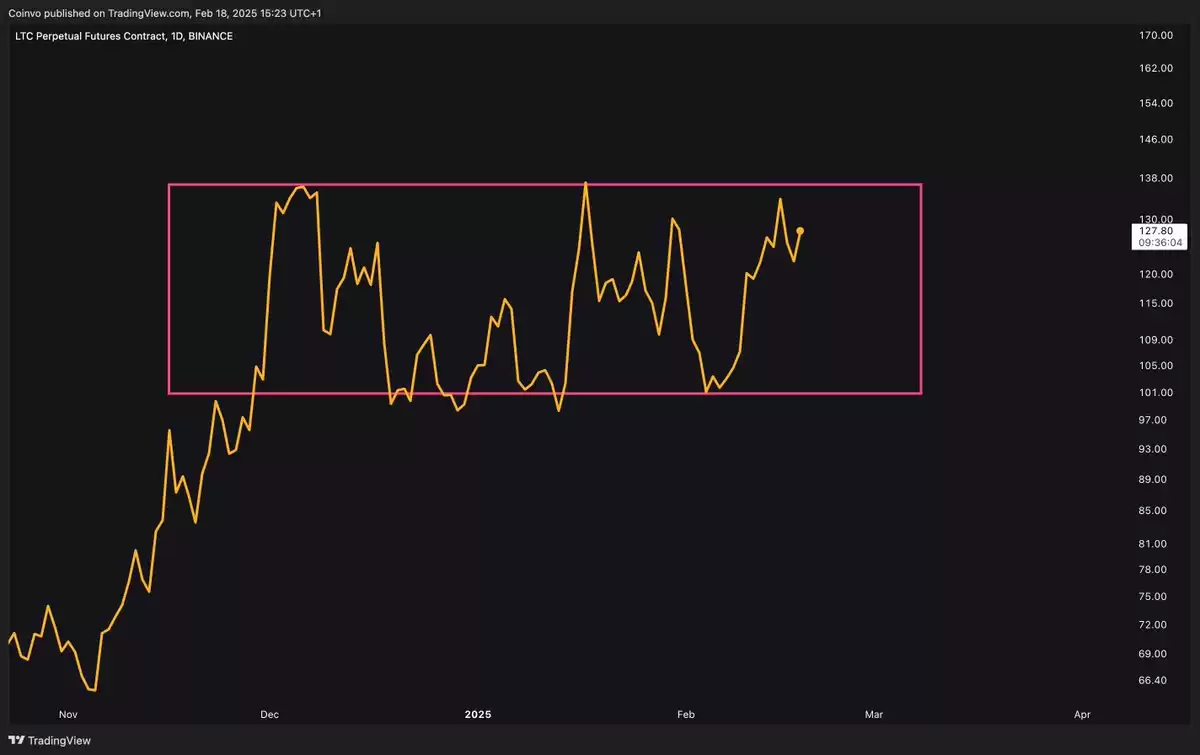Click the current price label 127.80
The width and height of the screenshot is (1200, 755).
point(1155,230)
